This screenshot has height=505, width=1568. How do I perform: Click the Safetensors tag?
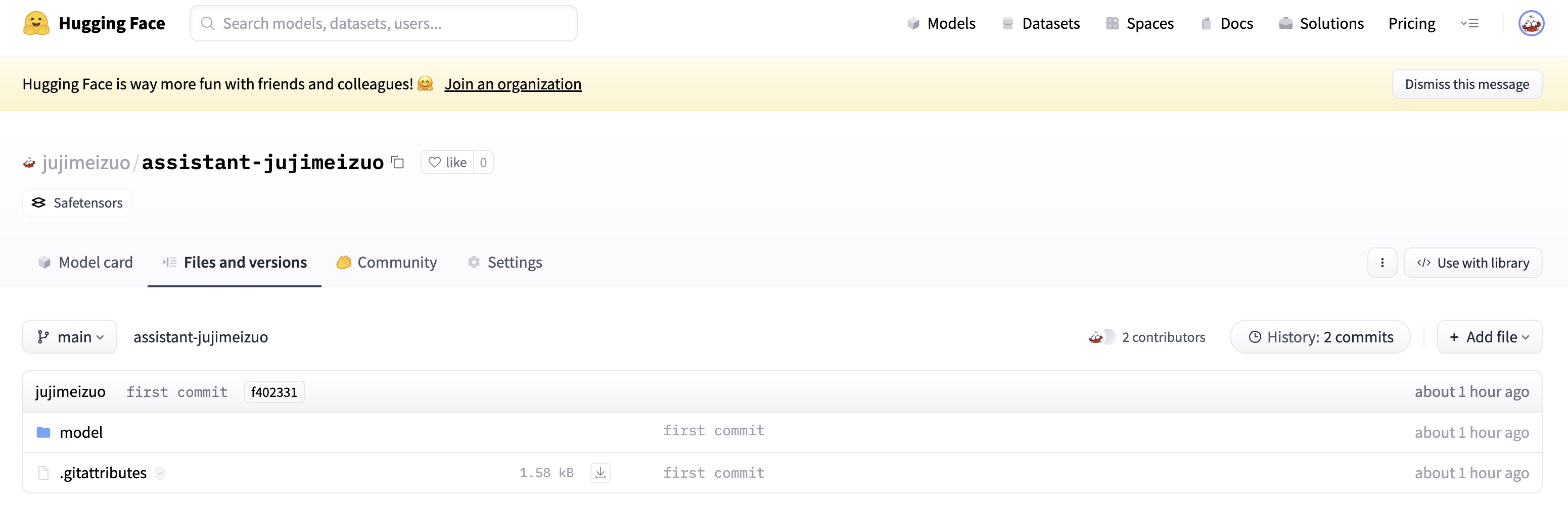coord(77,203)
